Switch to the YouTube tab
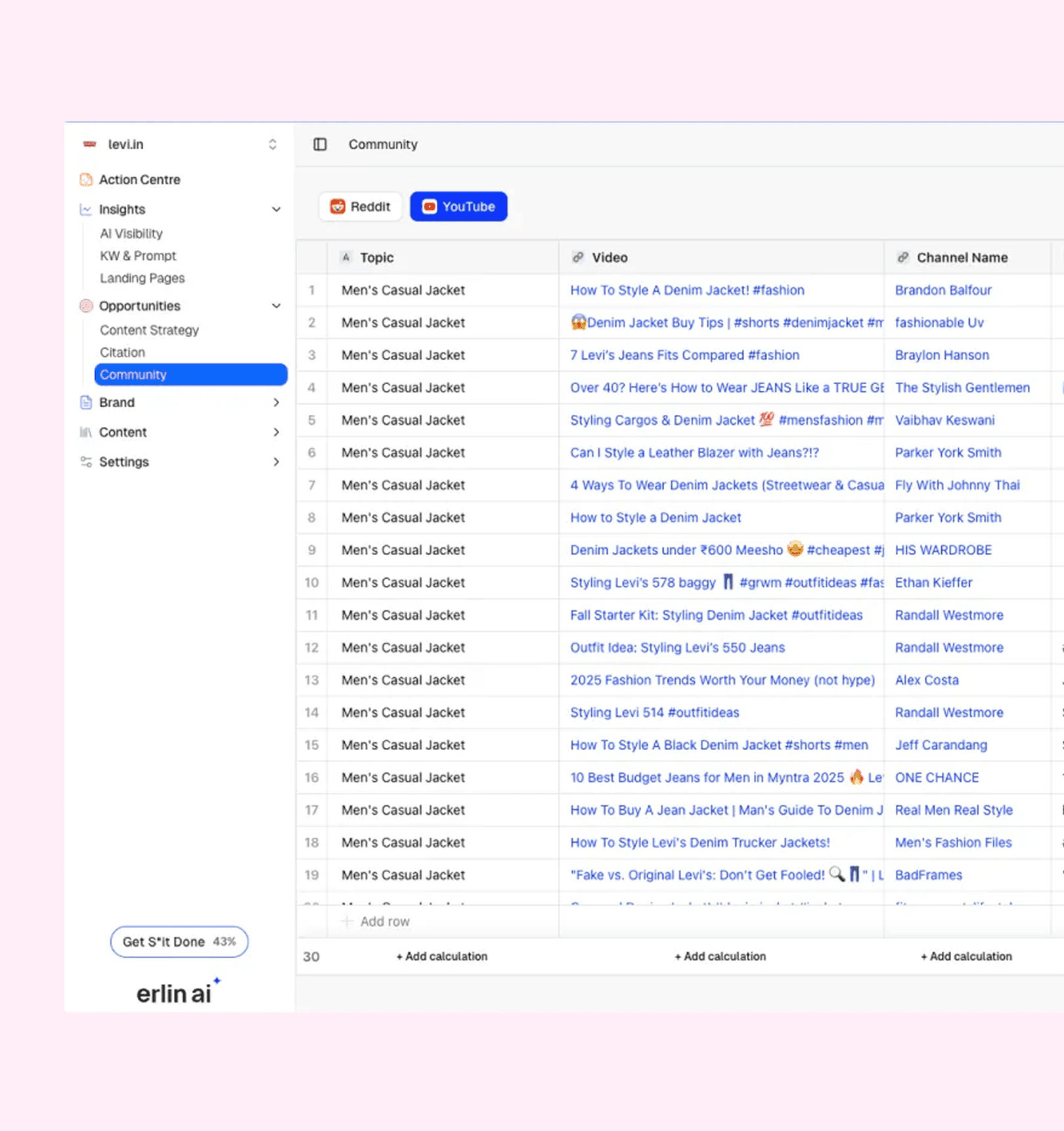The image size is (1064, 1131). (458, 207)
